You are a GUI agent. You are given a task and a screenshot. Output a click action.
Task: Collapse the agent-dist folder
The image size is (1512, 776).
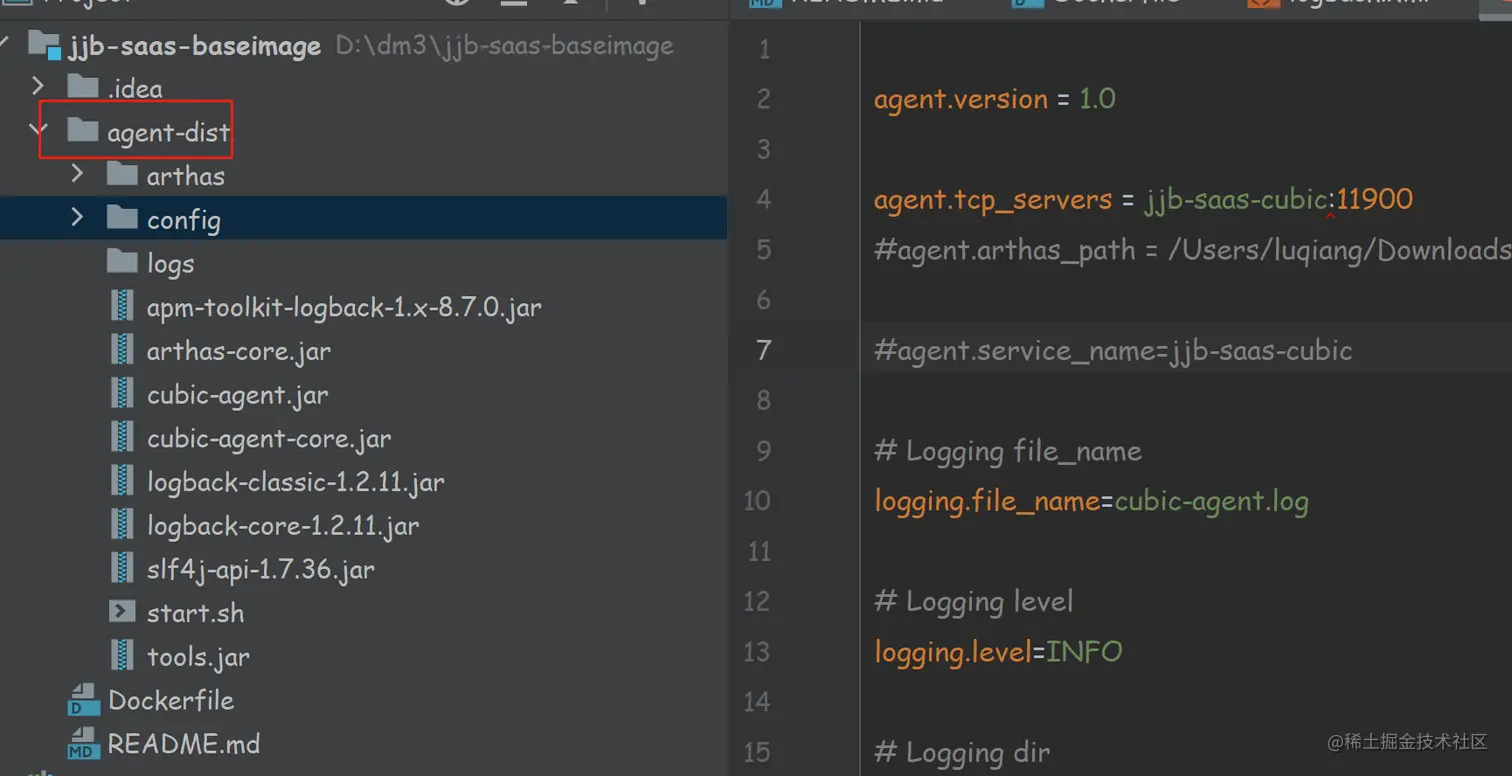pos(38,131)
